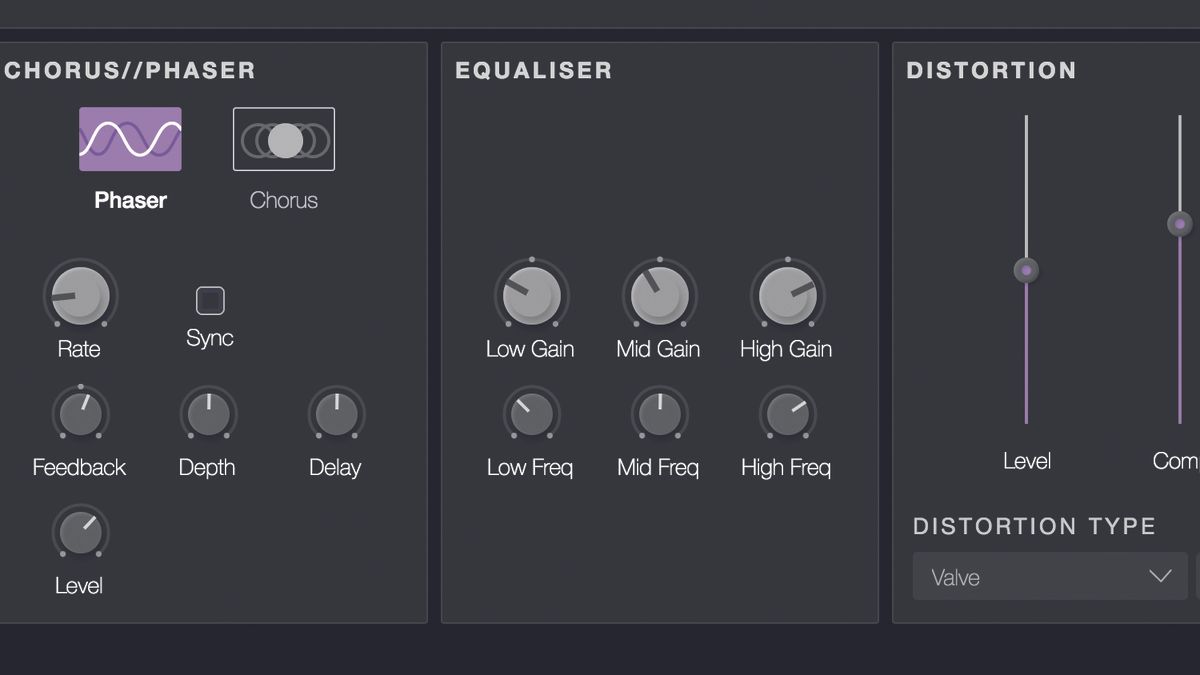Click the chevron on the Valve selector
The height and width of the screenshot is (675, 1200).
1160,576
